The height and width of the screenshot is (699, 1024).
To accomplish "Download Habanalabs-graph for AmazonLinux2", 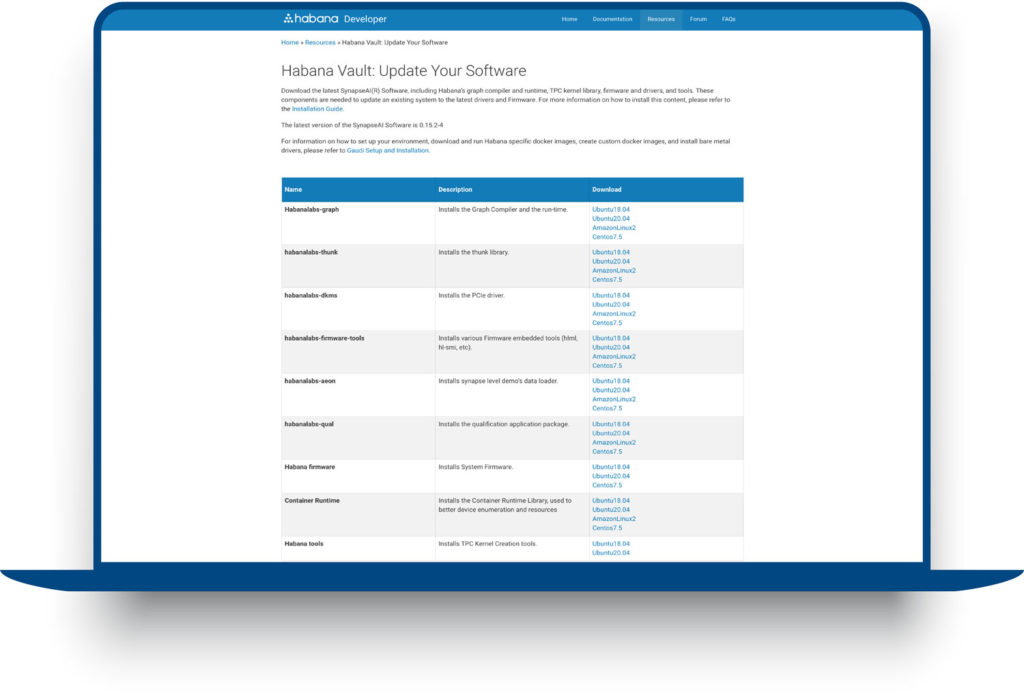I will point(614,228).
